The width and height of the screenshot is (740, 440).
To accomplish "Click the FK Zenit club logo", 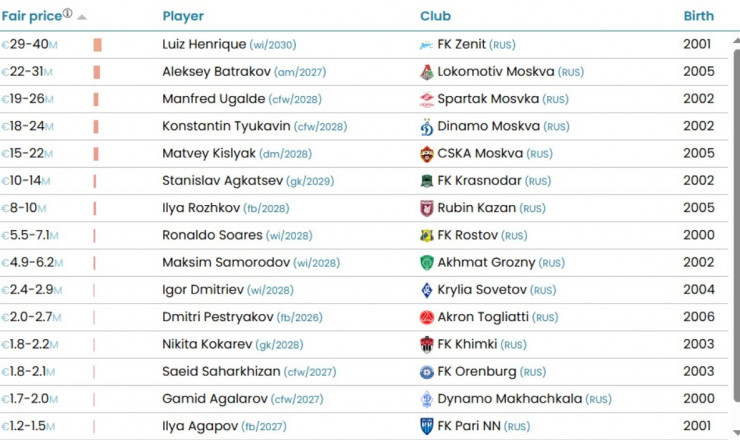I will pos(427,45).
